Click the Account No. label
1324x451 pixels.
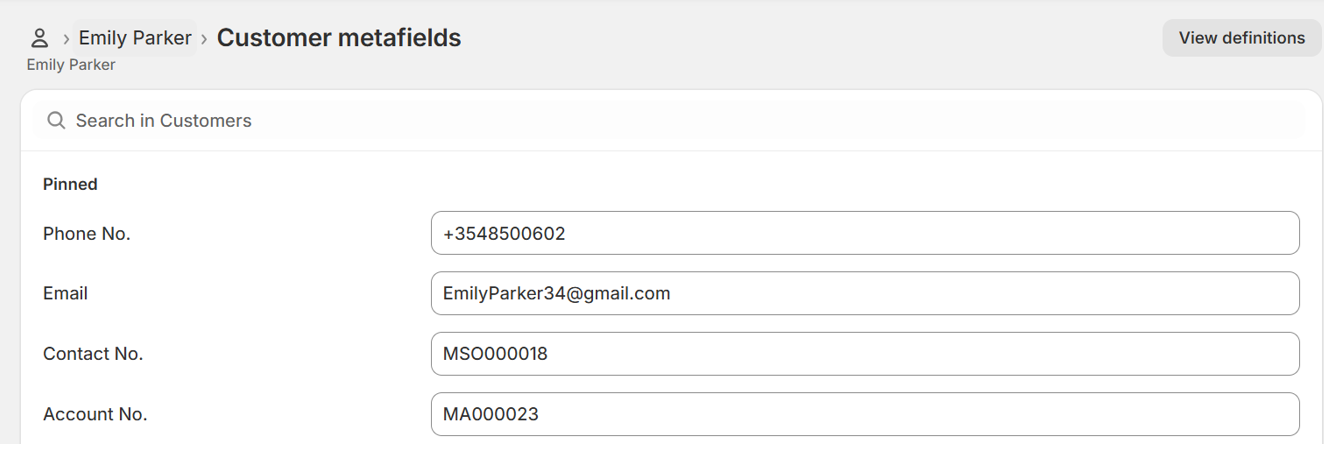click(95, 414)
